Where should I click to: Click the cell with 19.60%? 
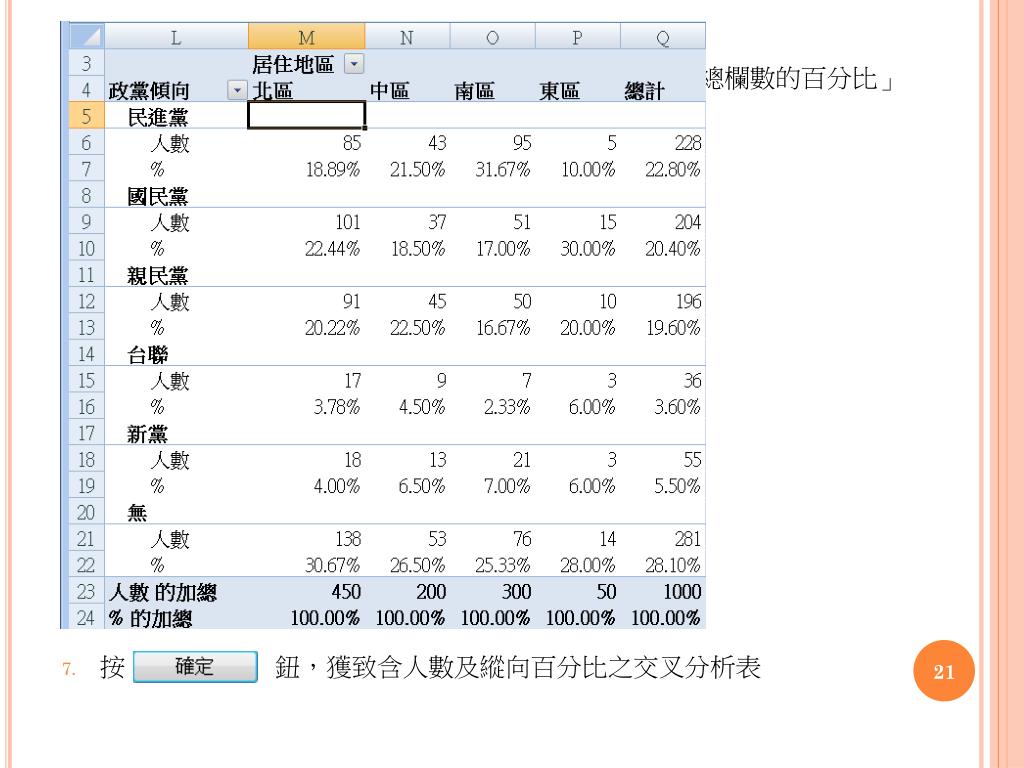click(673, 327)
